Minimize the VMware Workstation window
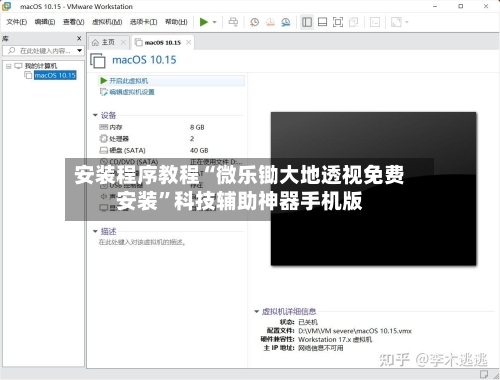The height and width of the screenshot is (380, 500). tap(435, 6)
